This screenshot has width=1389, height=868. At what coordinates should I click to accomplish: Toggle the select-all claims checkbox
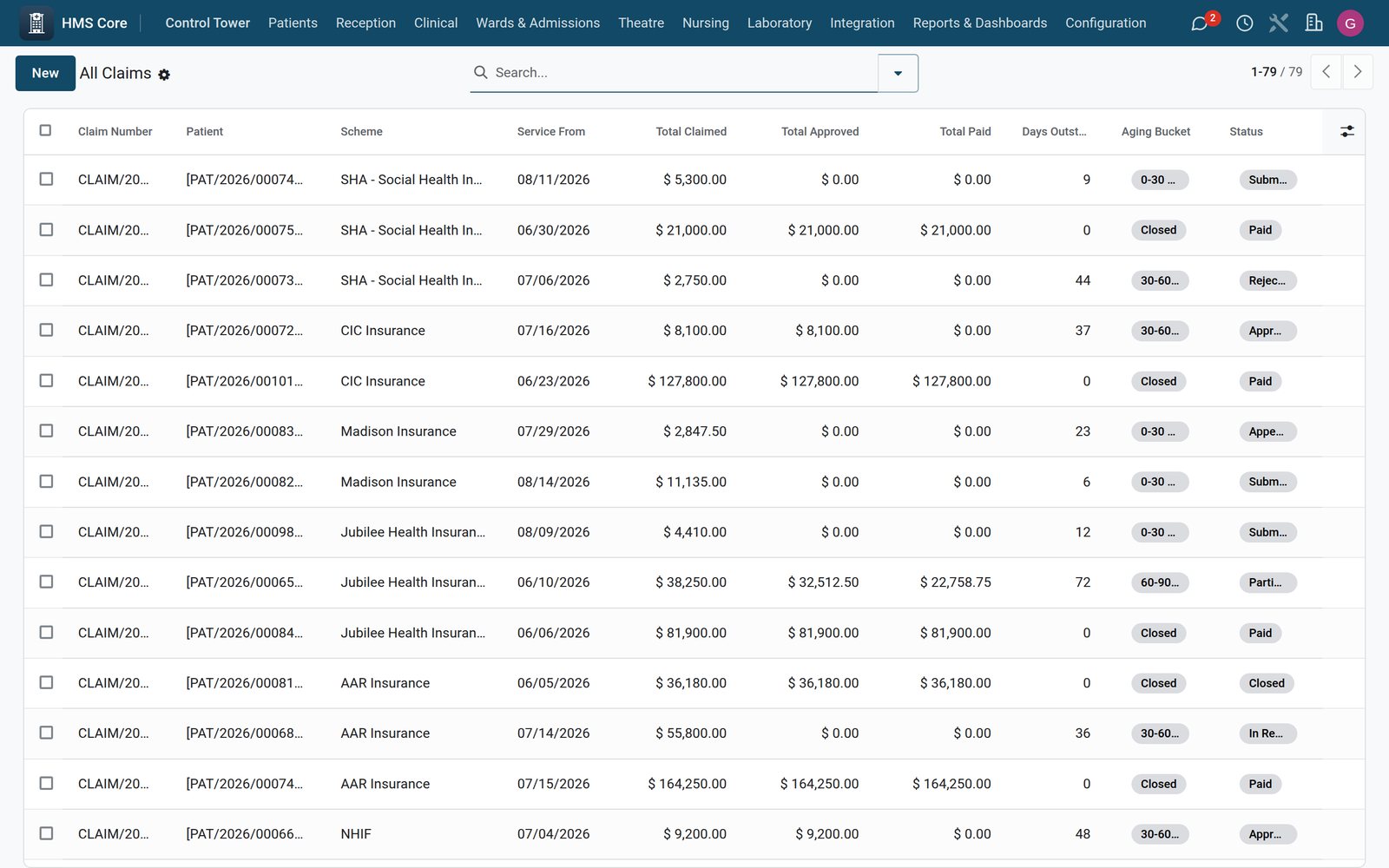click(x=46, y=130)
